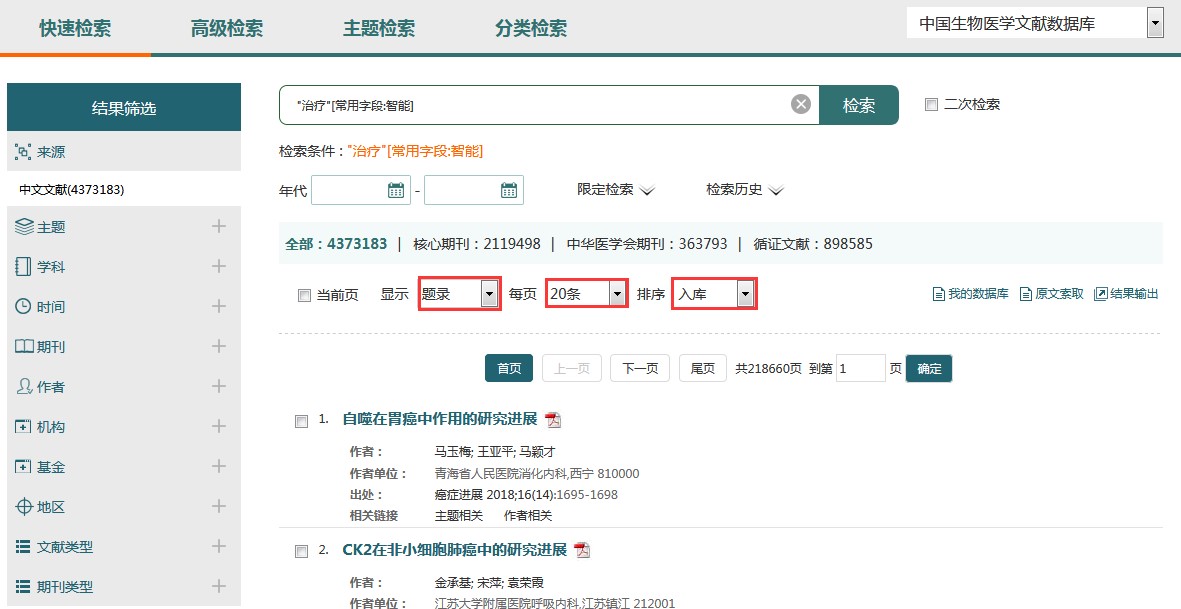
Task: Check the 当前页 select-all checkbox
Action: pyautogui.click(x=304, y=295)
